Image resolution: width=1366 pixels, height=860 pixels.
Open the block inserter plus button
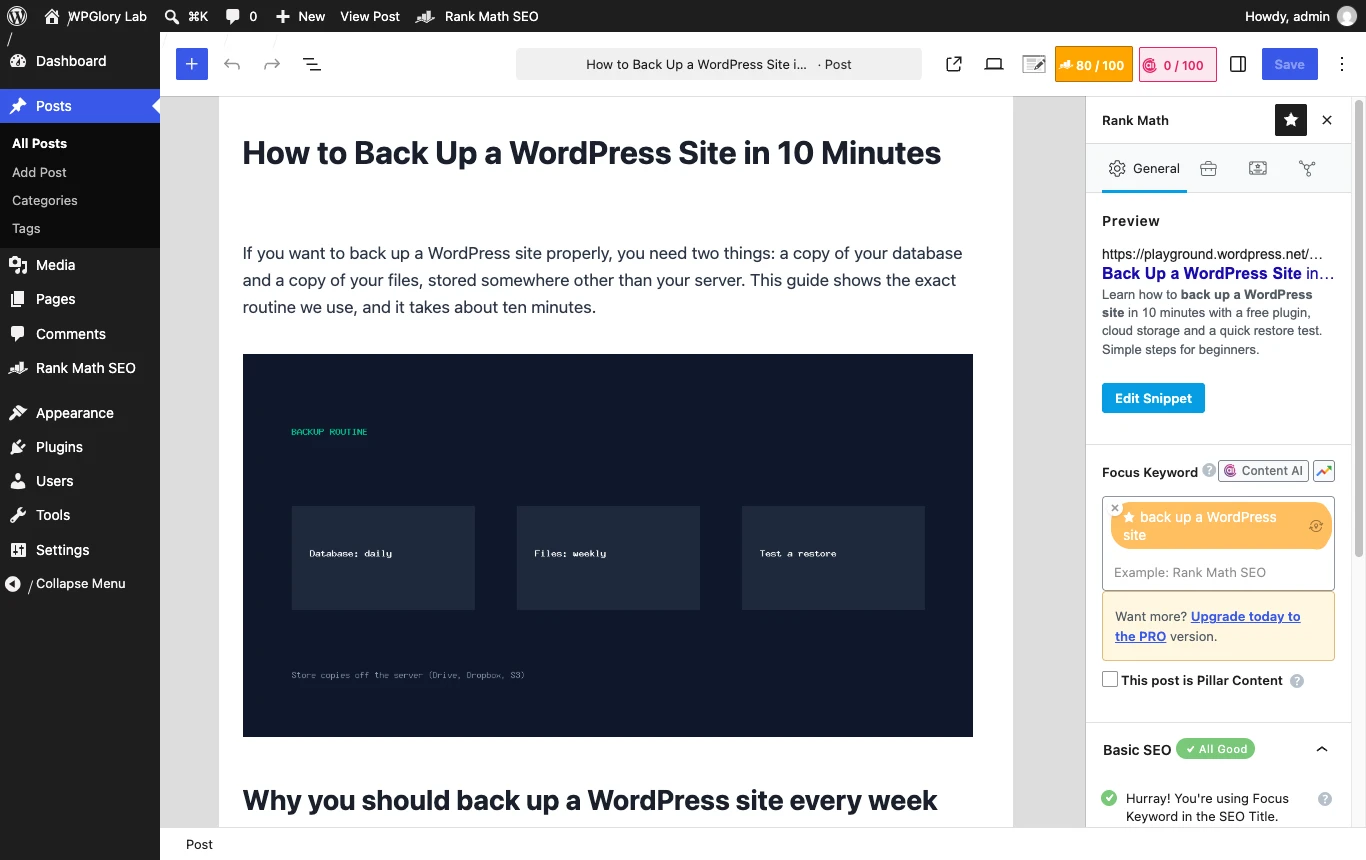(192, 64)
